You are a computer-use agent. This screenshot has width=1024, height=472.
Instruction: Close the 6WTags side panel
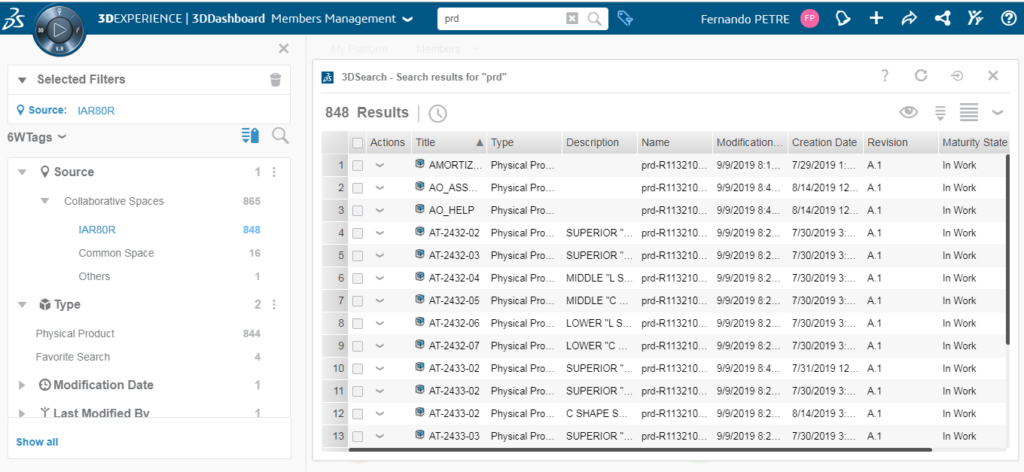(283, 48)
